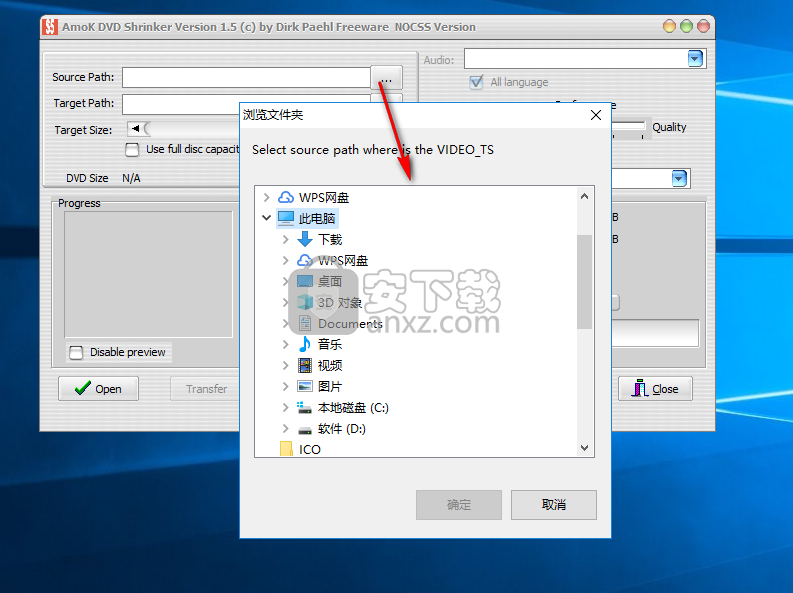This screenshot has width=793, height=593.
Task: Select 软件 (D:) in the tree
Action: pos(341,429)
